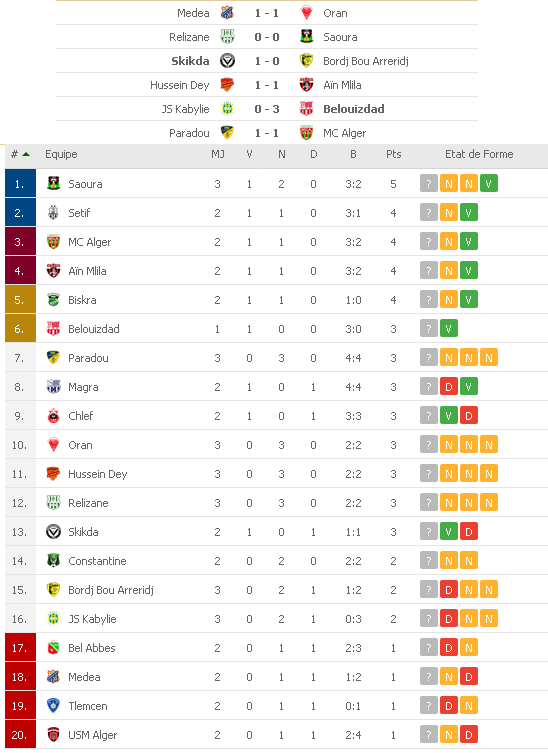
Task: Click USM Alger crest in last row
Action: coord(53,735)
